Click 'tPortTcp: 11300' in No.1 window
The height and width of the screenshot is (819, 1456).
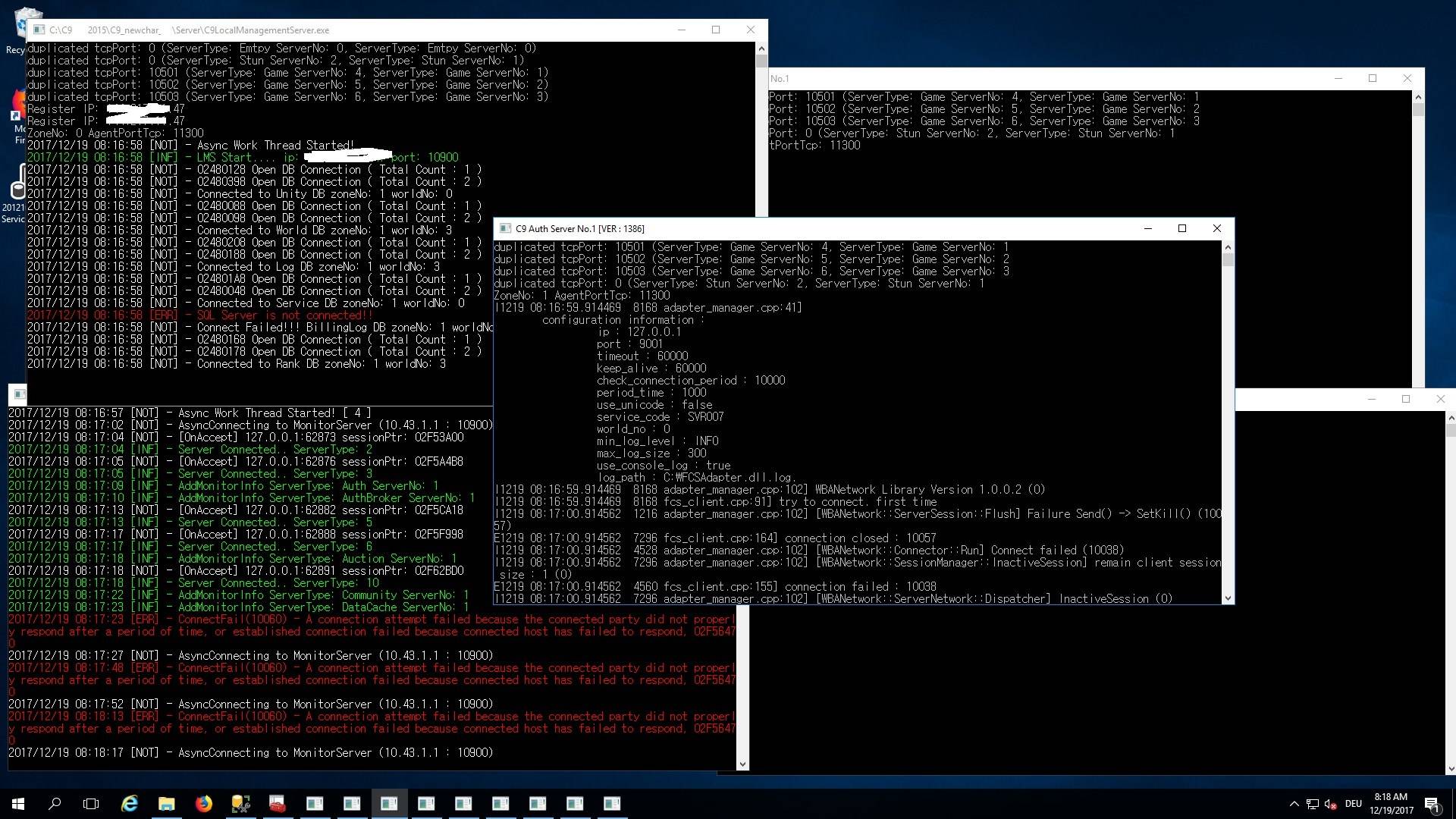point(814,146)
